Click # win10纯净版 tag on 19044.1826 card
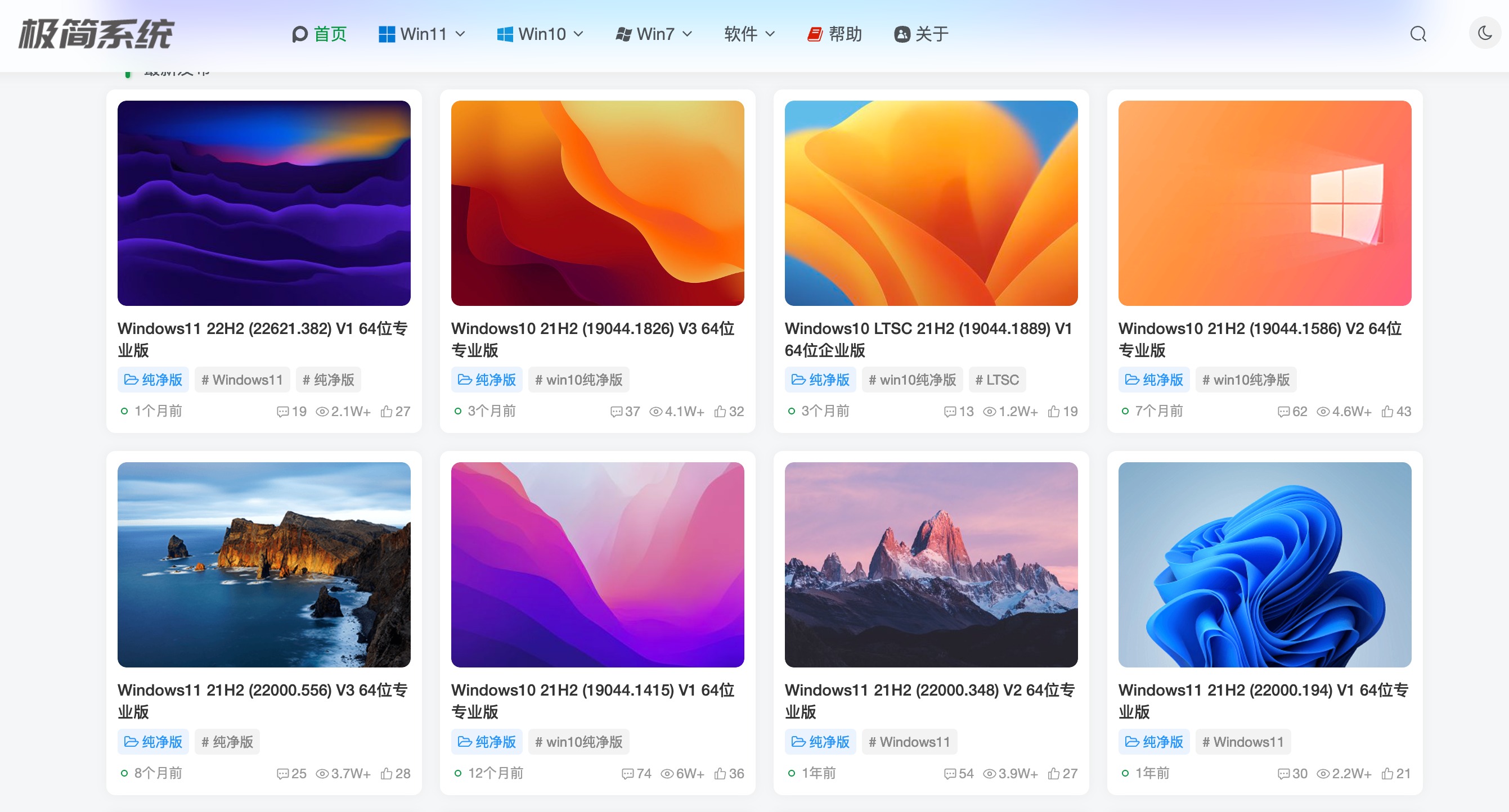 pyautogui.click(x=579, y=380)
